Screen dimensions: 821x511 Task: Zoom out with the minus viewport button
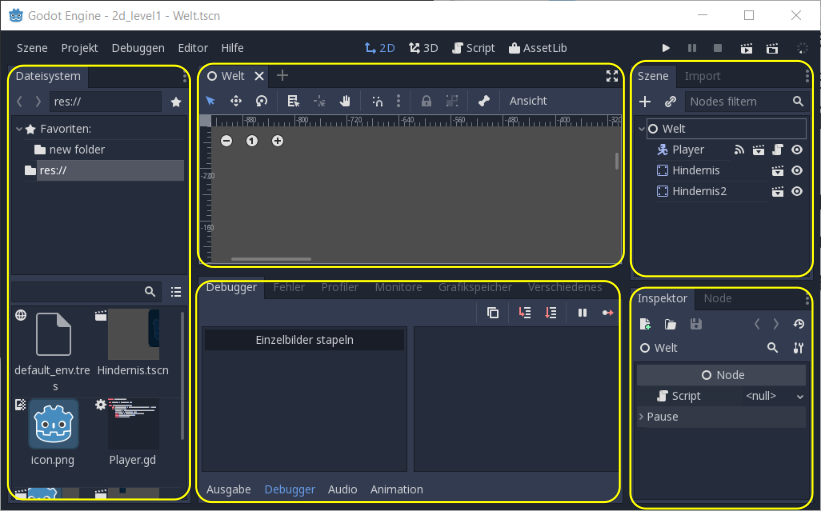click(x=226, y=140)
